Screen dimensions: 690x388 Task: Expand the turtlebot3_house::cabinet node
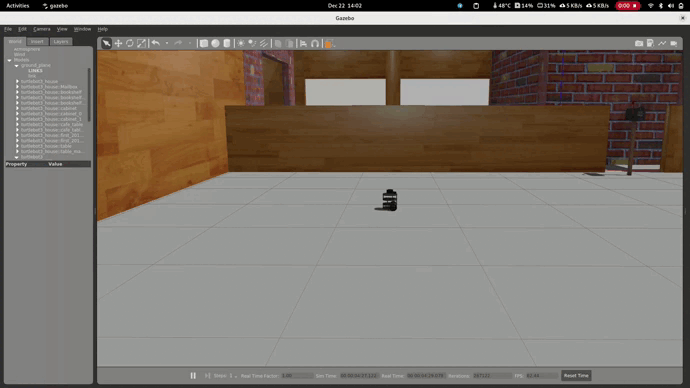coord(17,108)
